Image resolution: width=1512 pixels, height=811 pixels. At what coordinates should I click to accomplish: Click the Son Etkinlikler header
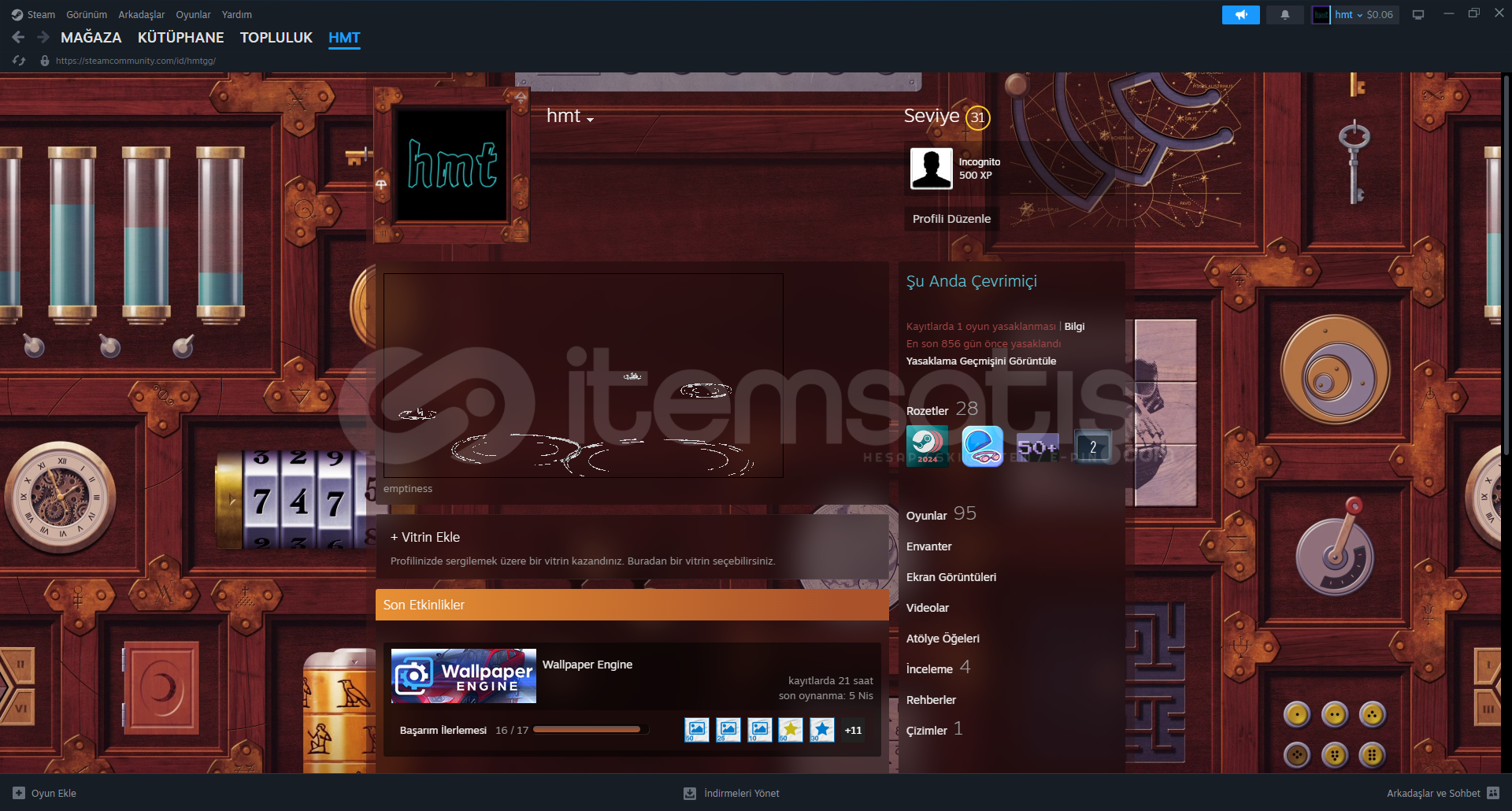632,605
